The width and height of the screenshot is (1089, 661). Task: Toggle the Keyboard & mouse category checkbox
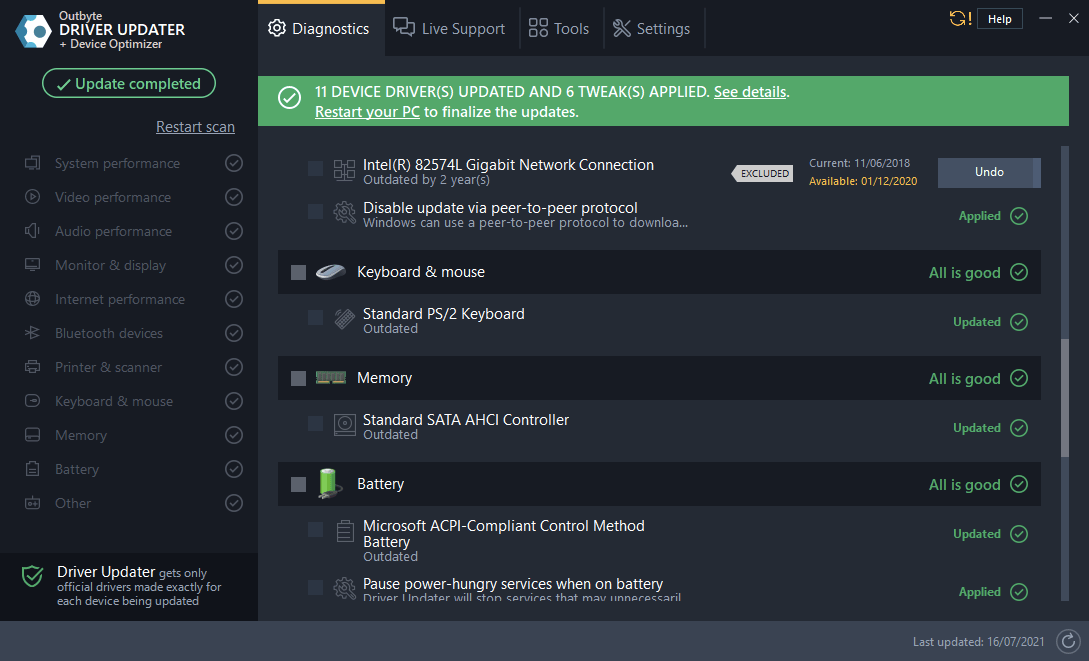(298, 272)
